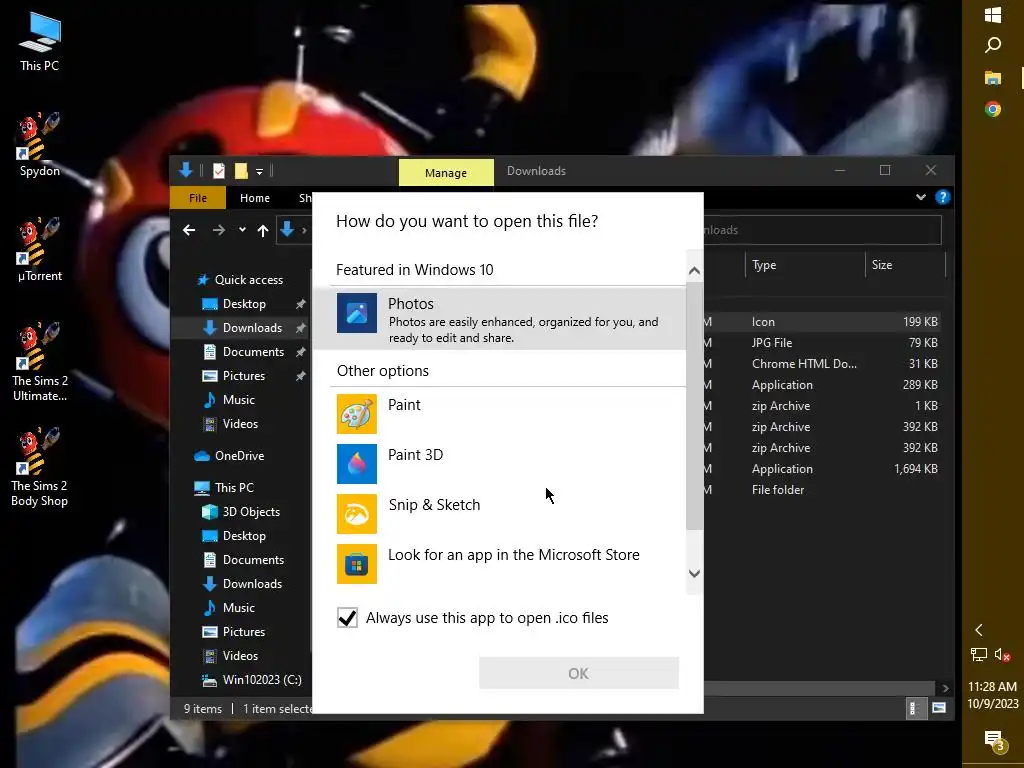Click Quick Access Toolbar new folder icon
The width and height of the screenshot is (1024, 768).
click(241, 171)
